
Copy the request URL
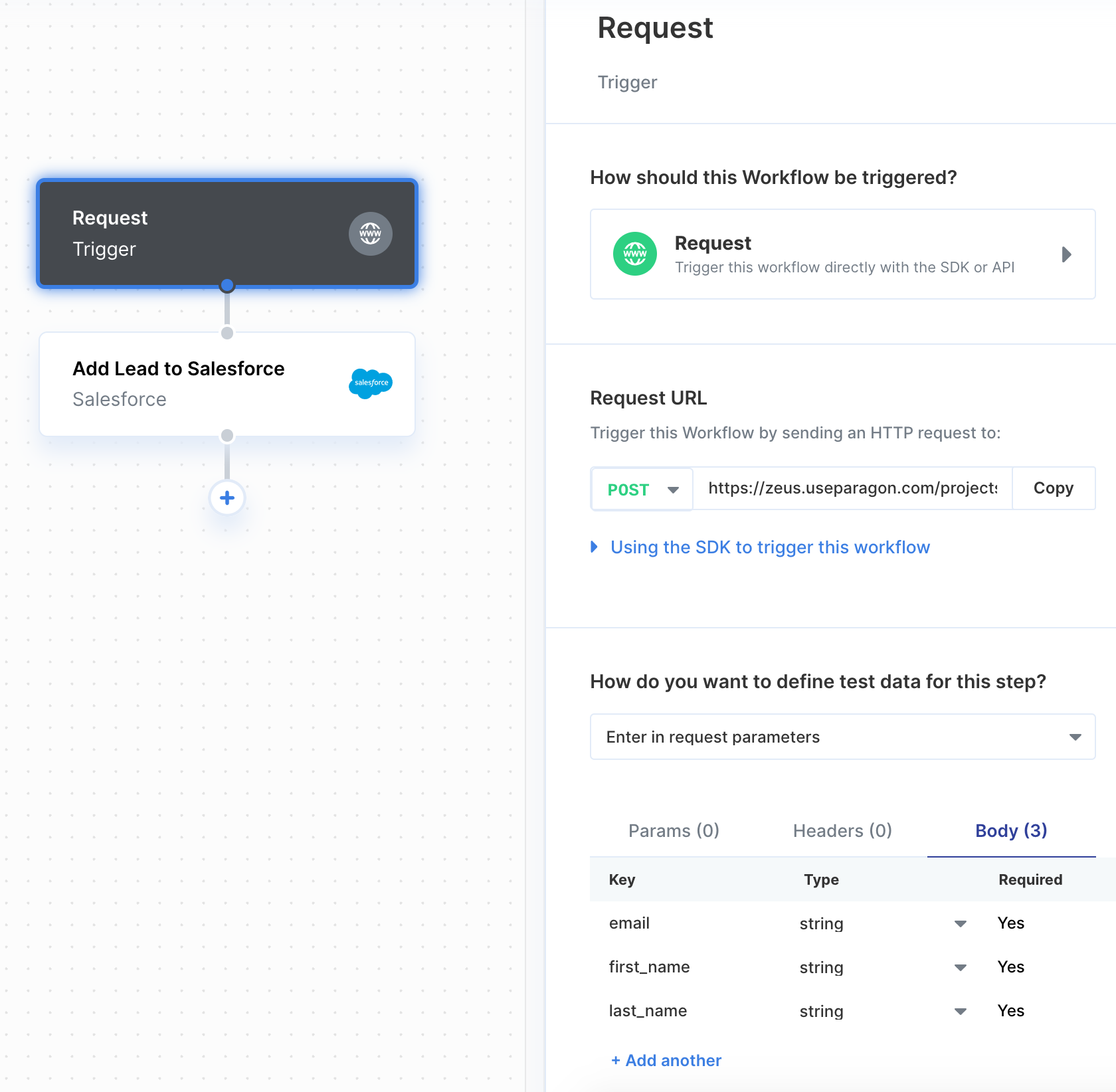point(1054,488)
